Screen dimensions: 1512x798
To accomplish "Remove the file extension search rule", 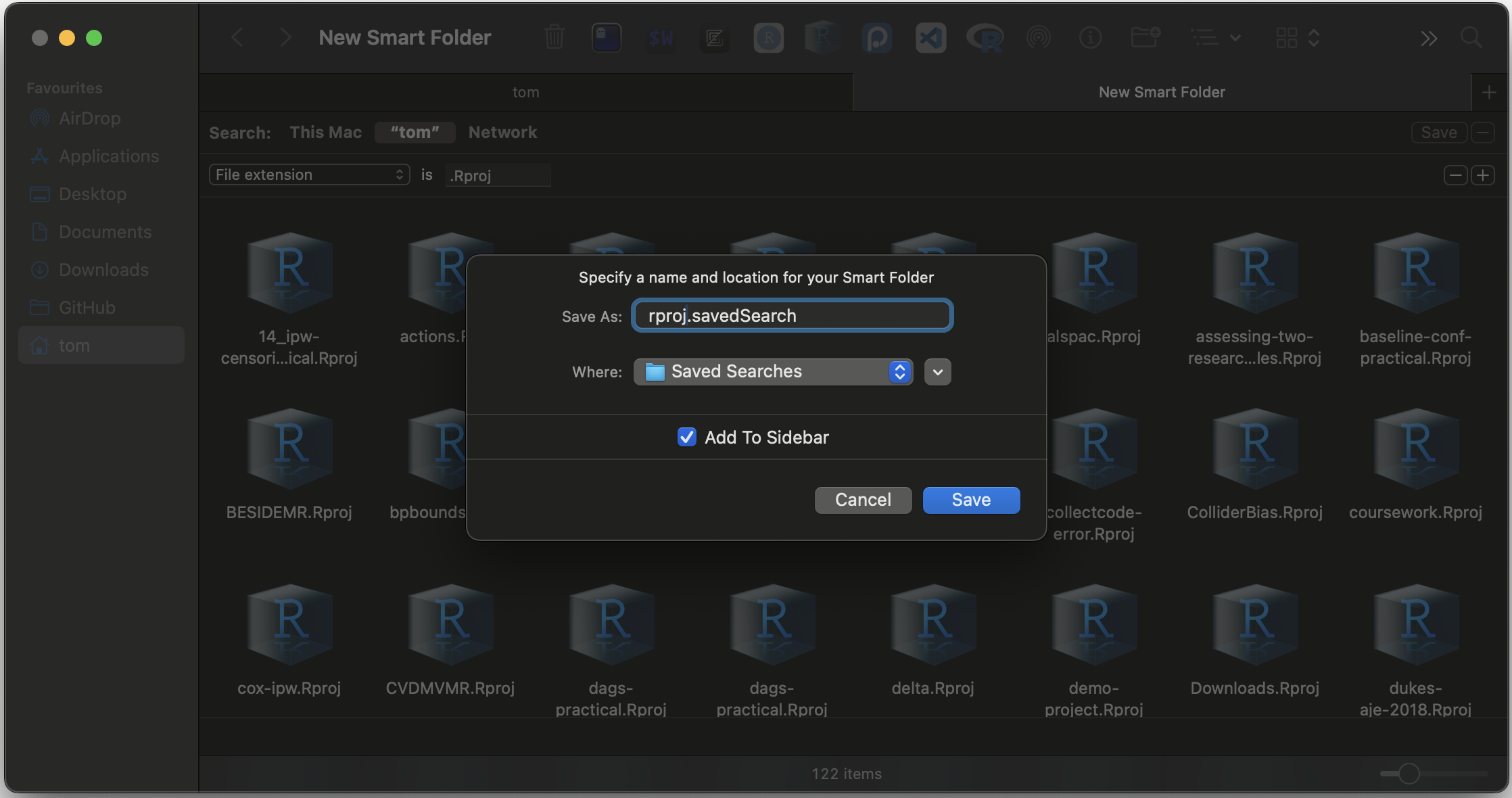I will (x=1456, y=175).
